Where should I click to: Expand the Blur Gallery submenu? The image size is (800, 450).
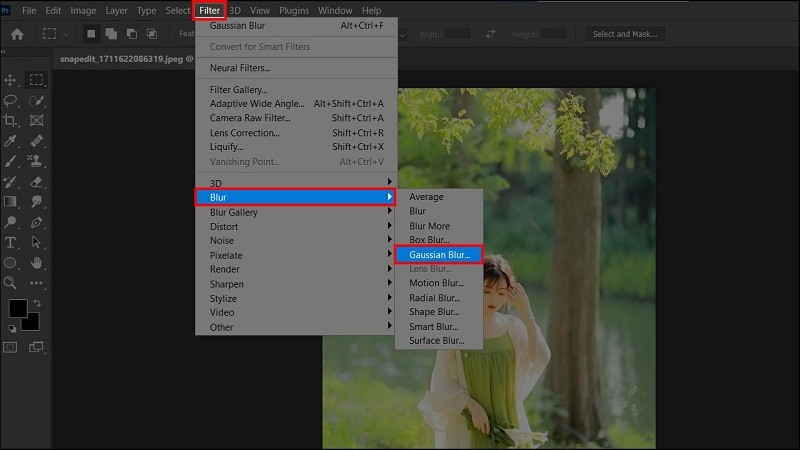pos(296,212)
